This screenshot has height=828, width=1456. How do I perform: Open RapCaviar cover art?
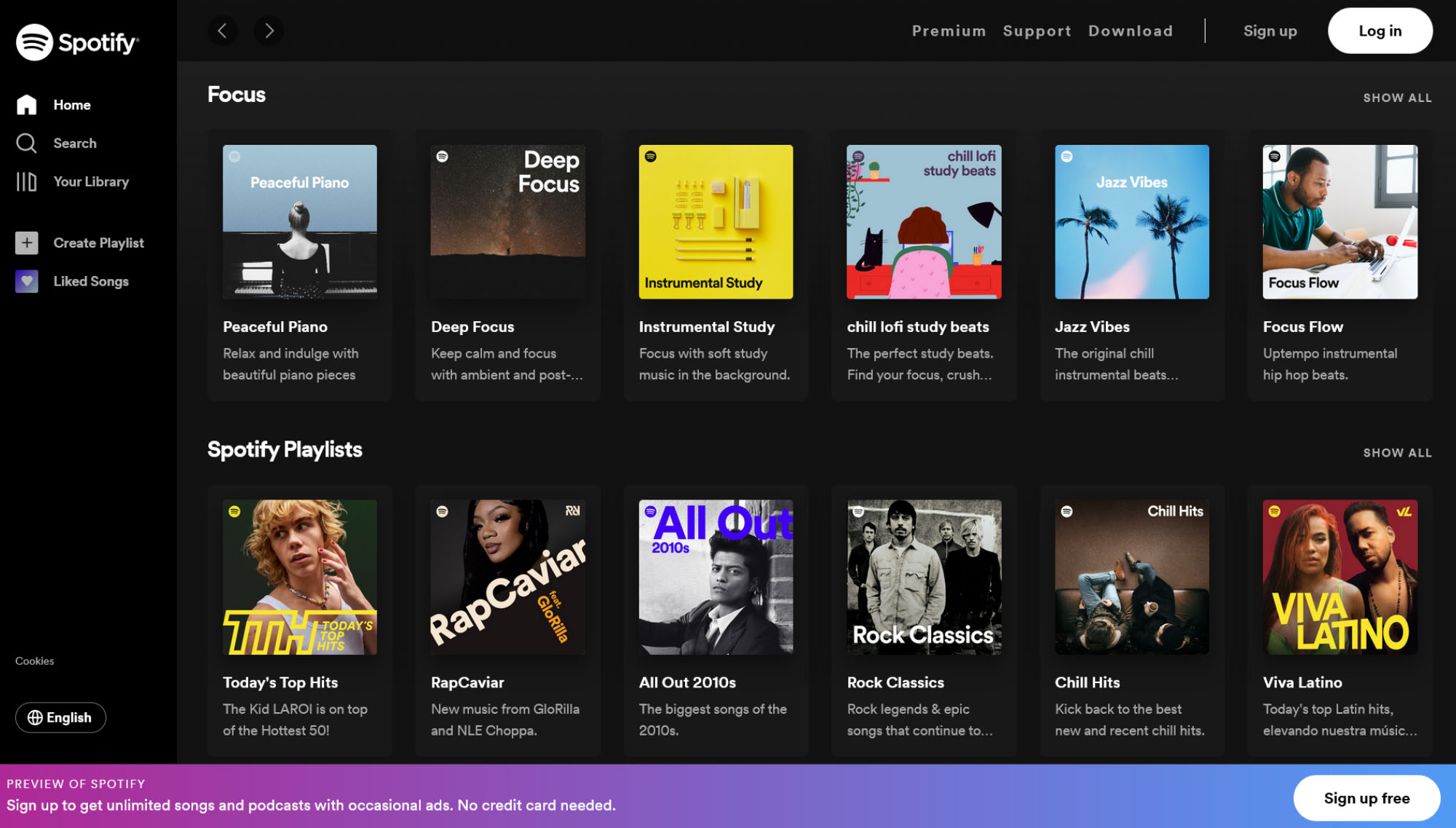click(507, 577)
